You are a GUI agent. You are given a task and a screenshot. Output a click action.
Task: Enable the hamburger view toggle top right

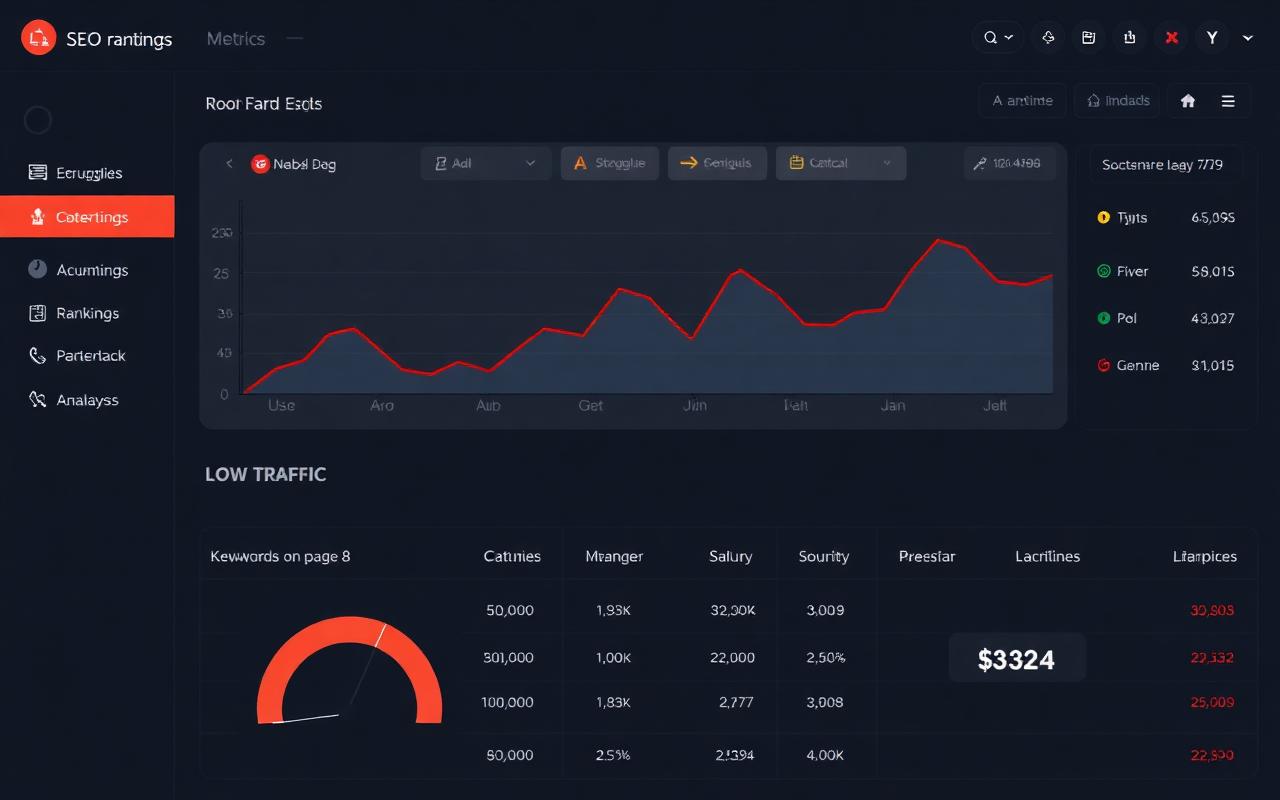point(1229,100)
